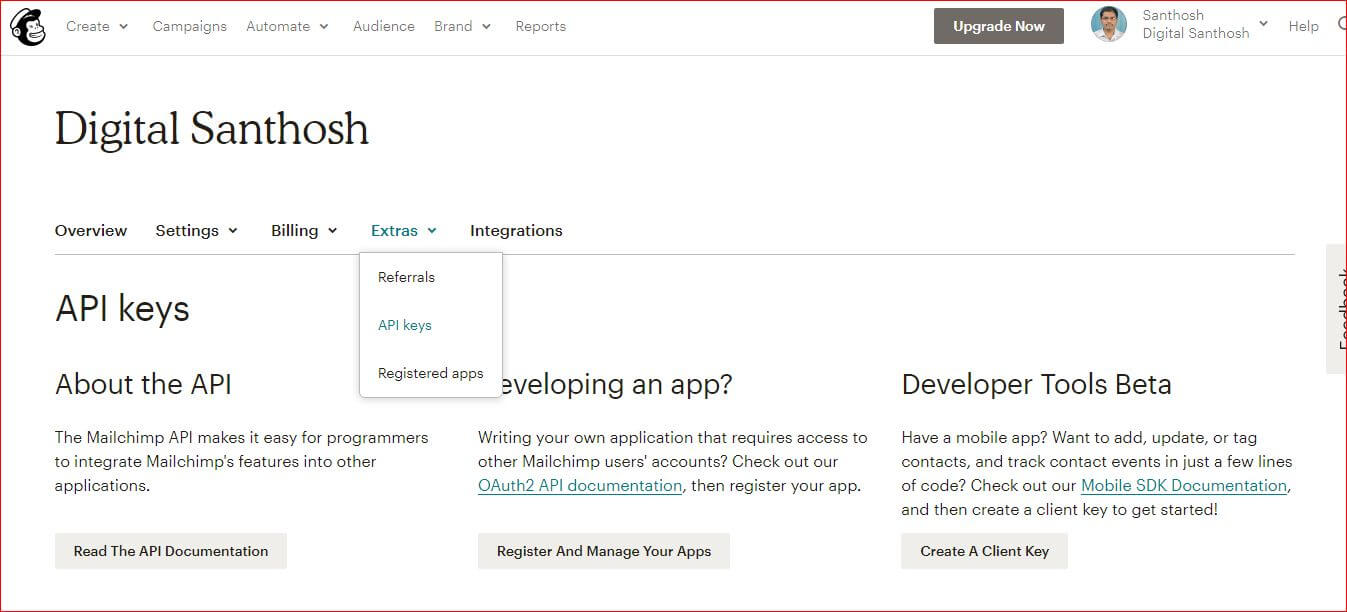Select Registered apps from Extras menu
Screen dimensions: 1347x612
click(x=431, y=373)
